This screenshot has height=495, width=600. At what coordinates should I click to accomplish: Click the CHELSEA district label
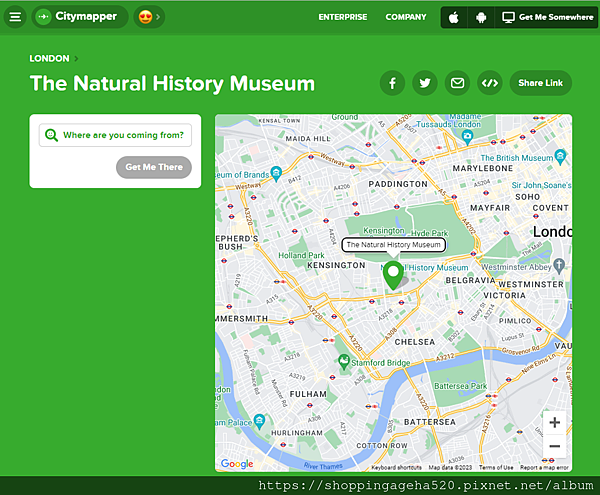(415, 342)
